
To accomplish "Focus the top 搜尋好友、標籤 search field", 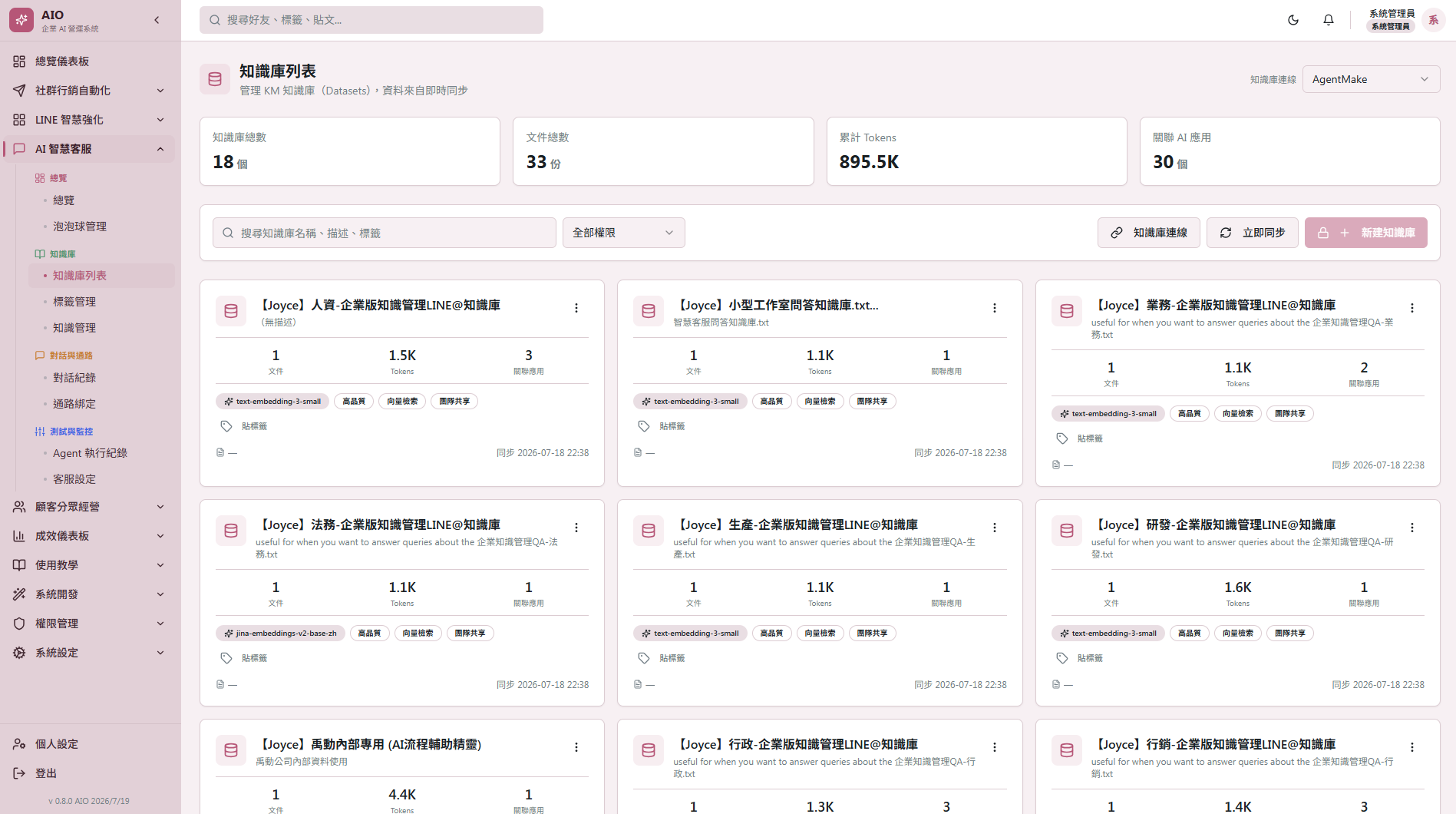I will [371, 20].
